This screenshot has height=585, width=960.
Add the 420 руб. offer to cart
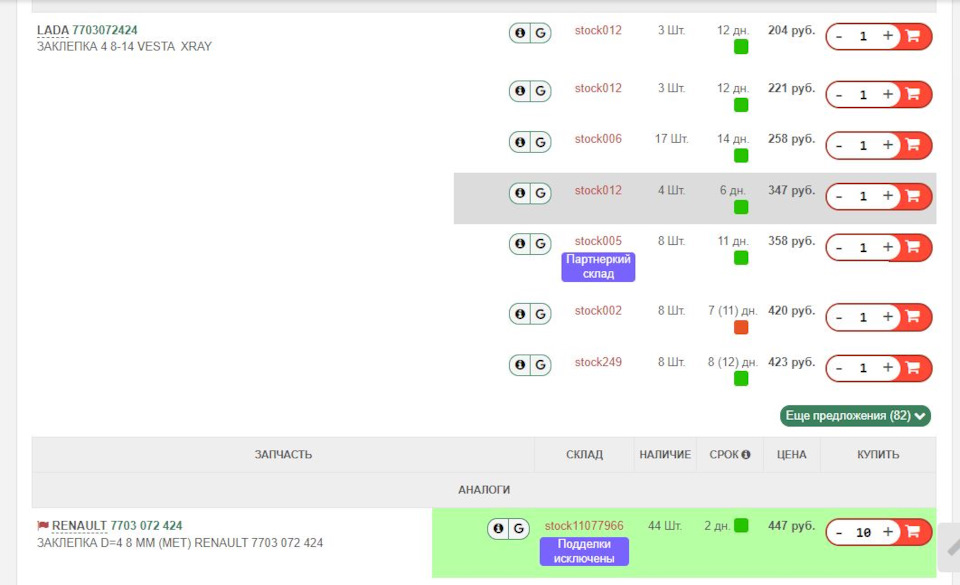point(913,317)
